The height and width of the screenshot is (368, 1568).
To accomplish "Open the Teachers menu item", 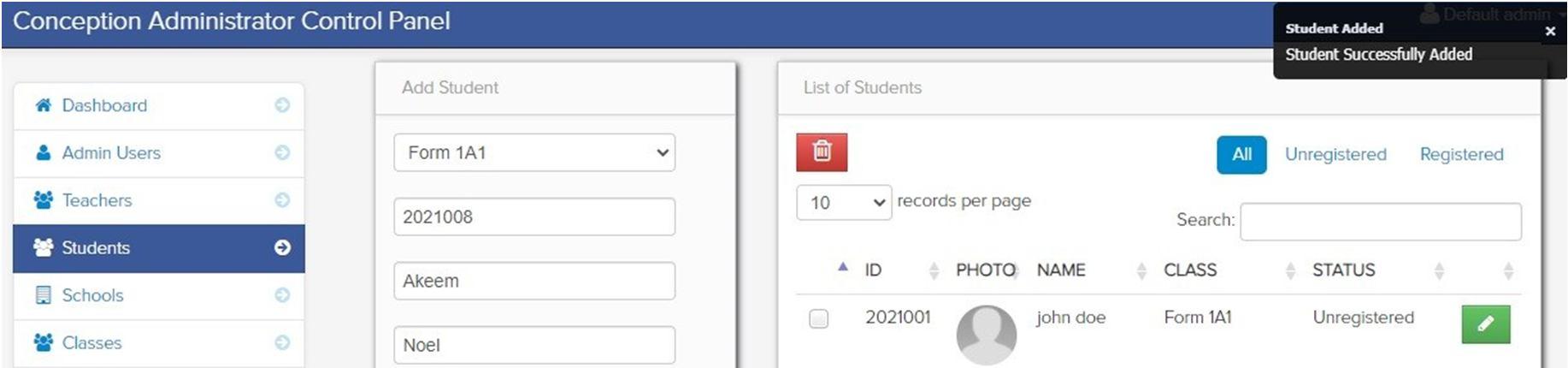I will [97, 200].
